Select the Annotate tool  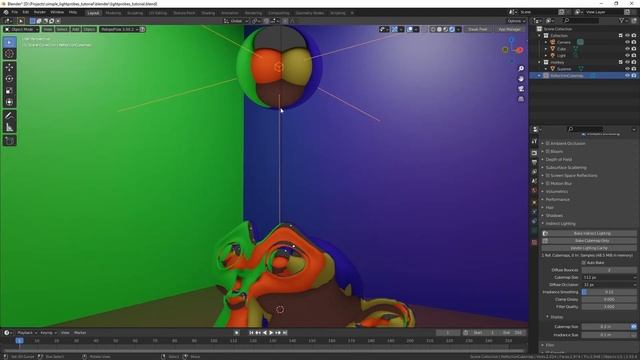[9, 116]
